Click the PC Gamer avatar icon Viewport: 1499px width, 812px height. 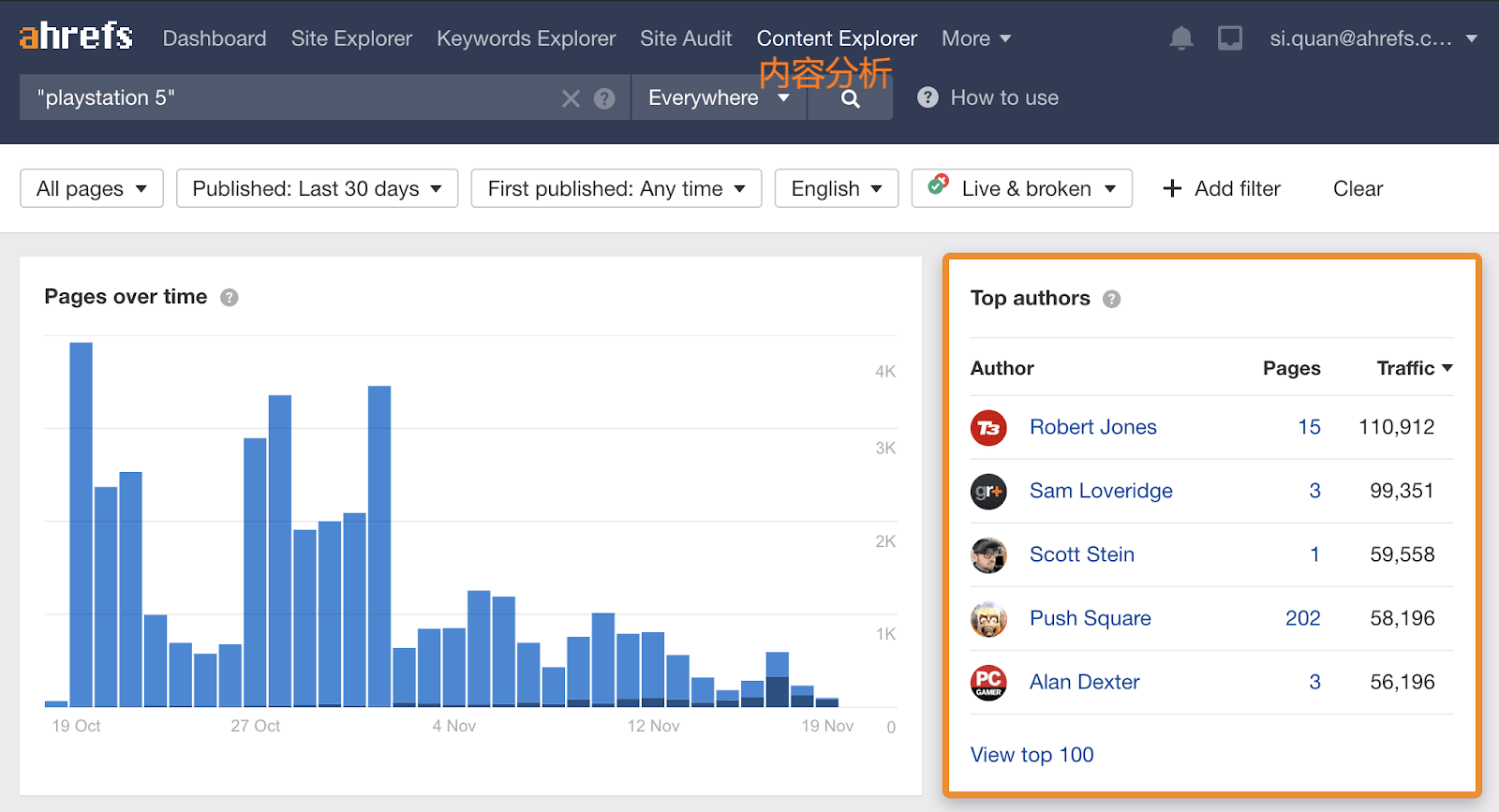click(988, 683)
